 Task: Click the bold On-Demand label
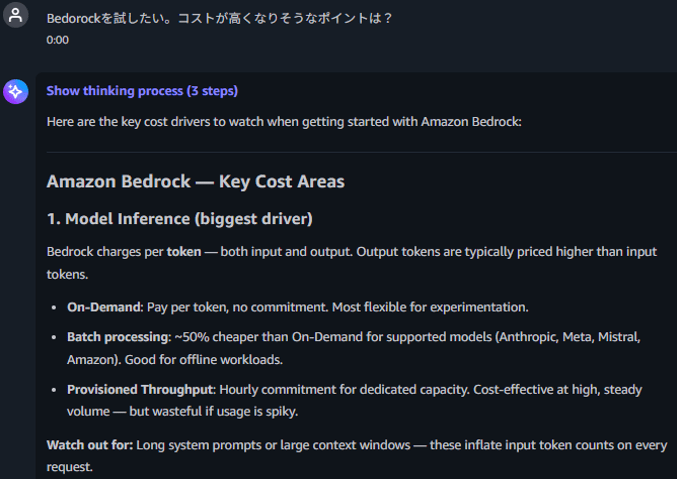pos(104,307)
